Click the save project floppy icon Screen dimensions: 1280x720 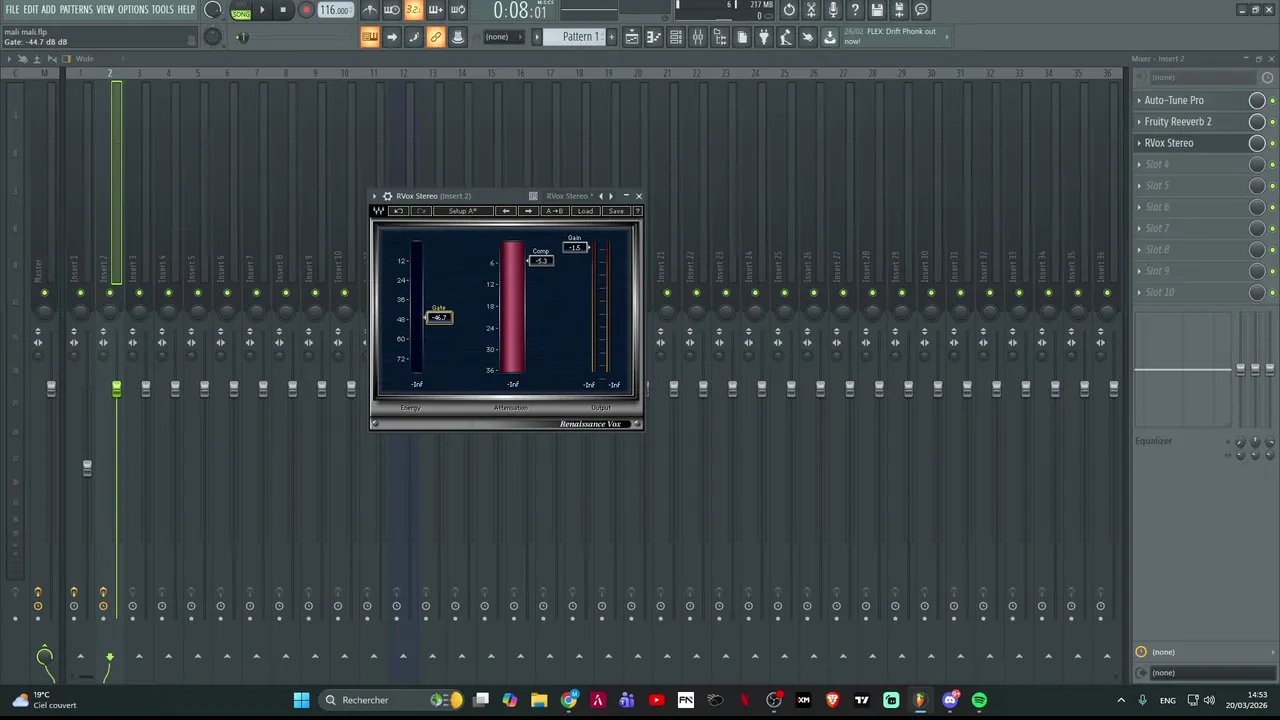(877, 10)
